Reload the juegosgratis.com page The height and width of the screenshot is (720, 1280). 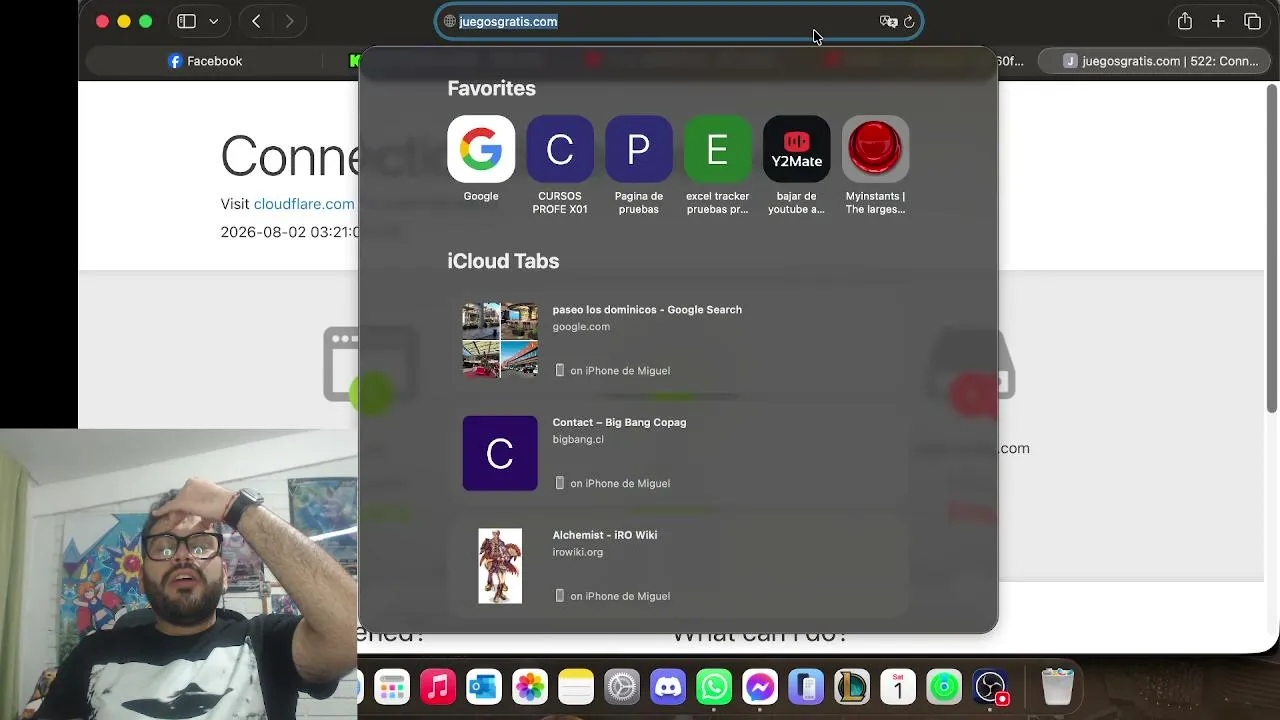click(909, 21)
